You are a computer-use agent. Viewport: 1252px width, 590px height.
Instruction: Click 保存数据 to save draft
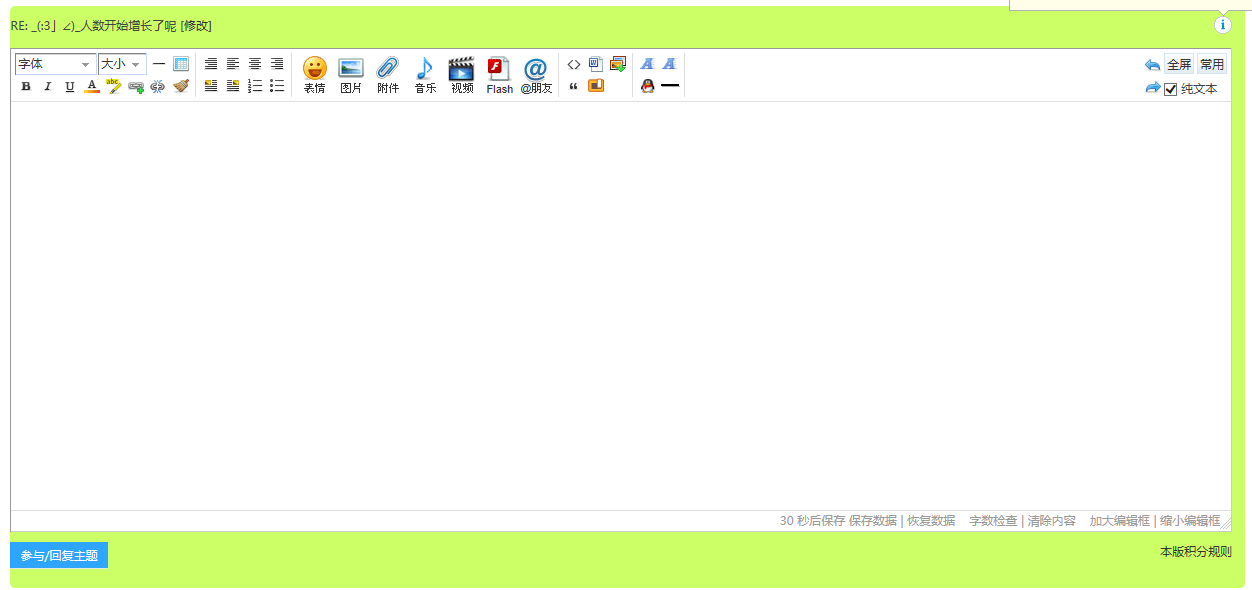pyautogui.click(x=873, y=521)
